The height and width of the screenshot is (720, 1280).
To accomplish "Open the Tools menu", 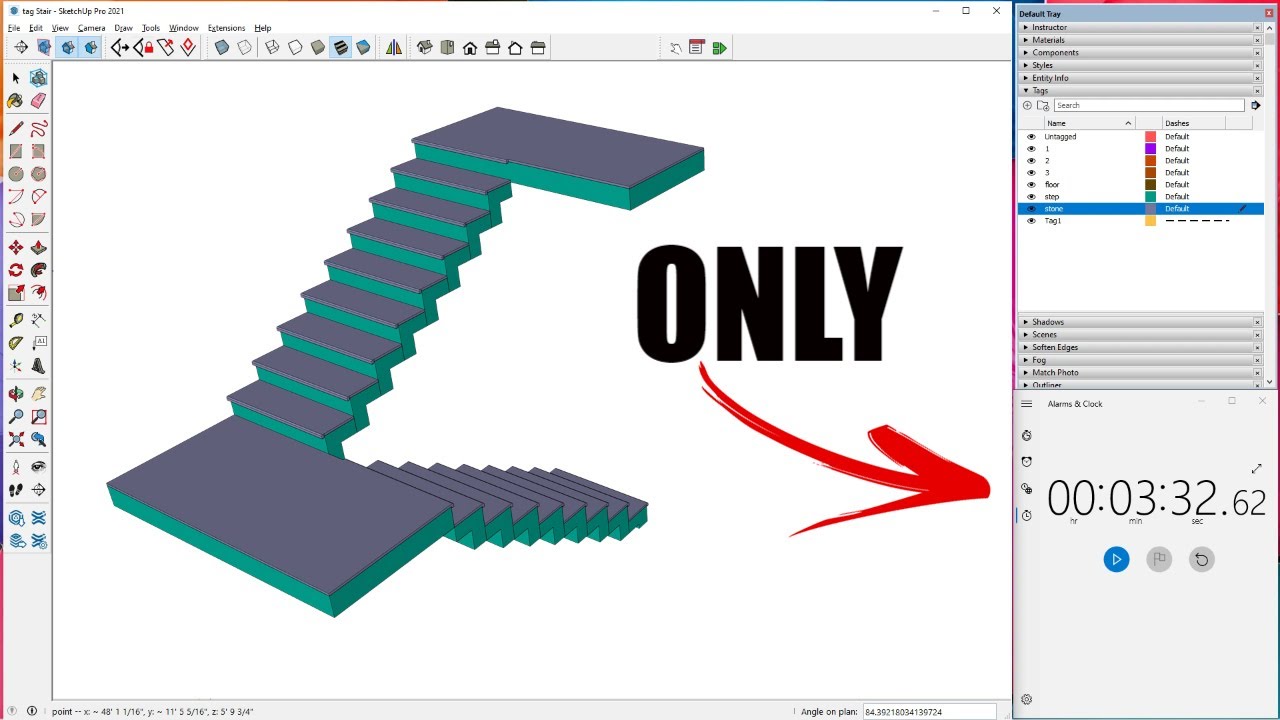I will 151,28.
